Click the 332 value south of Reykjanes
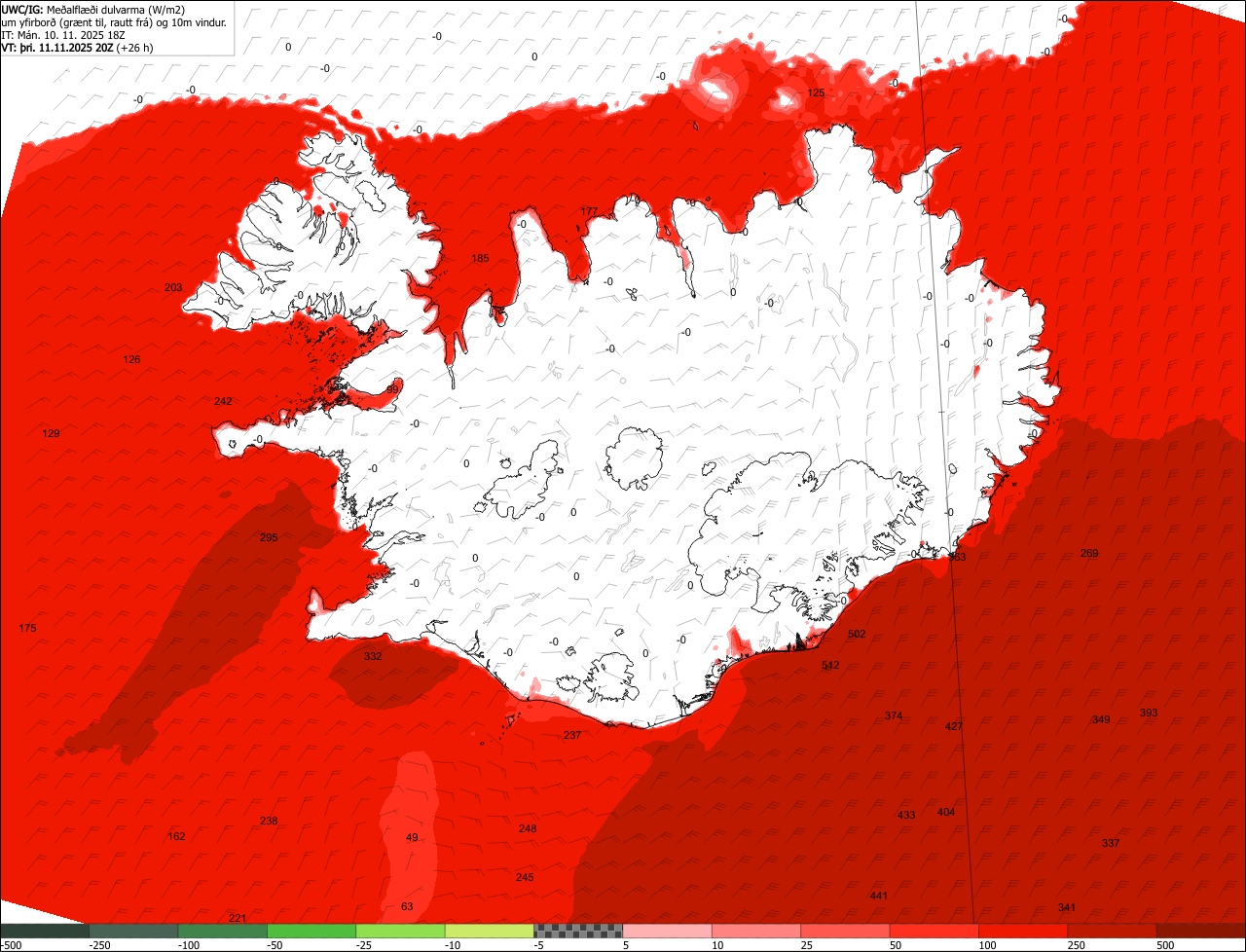The height and width of the screenshot is (952, 1246). point(373,656)
